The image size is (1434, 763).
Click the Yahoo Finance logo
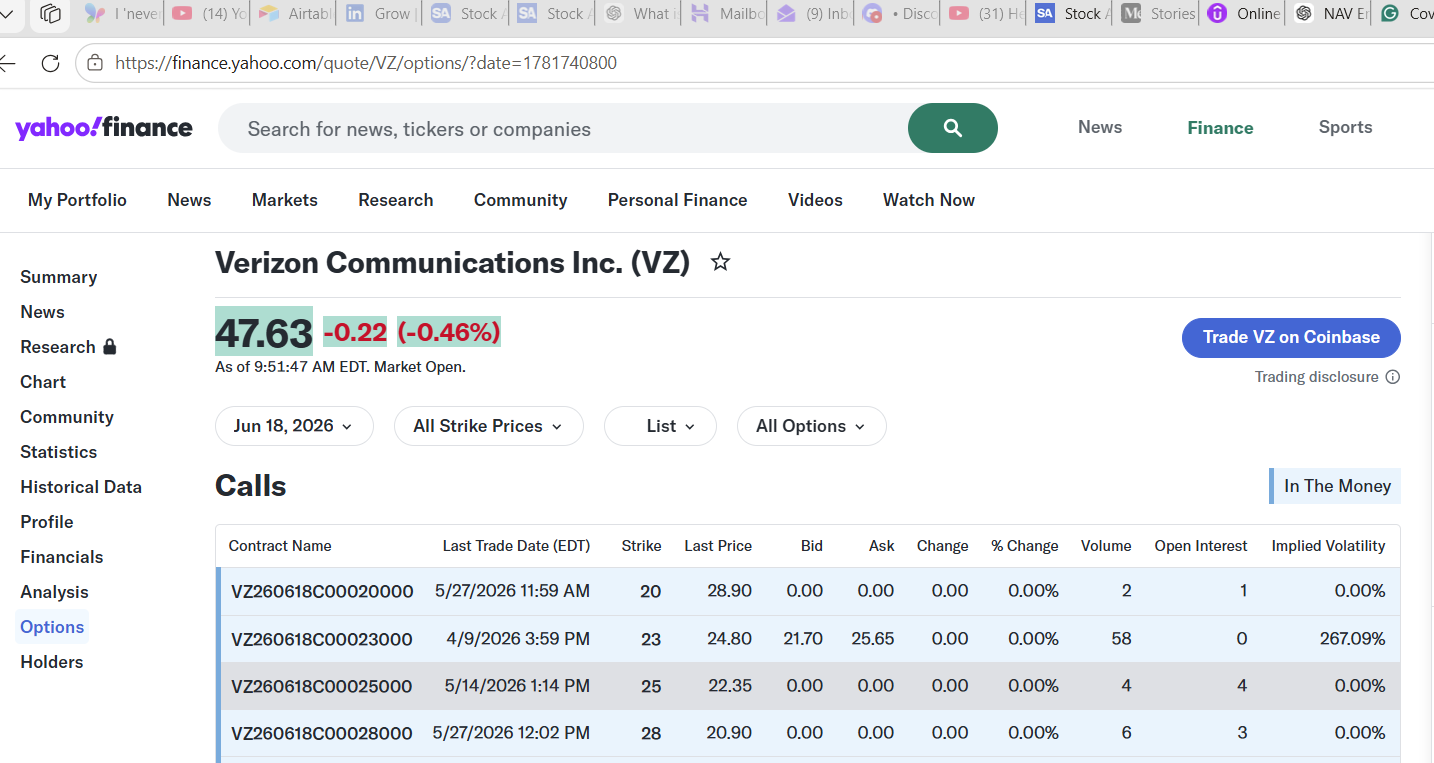(104, 128)
